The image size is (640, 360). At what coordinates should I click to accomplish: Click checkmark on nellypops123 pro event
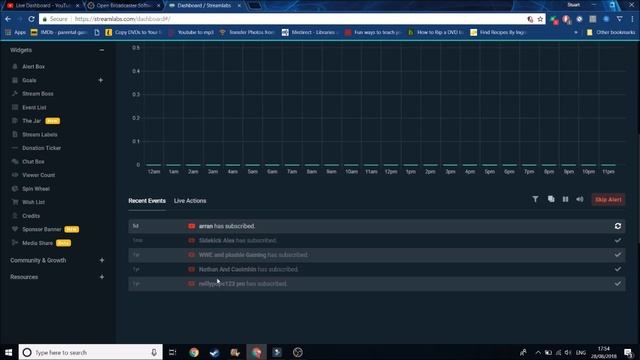(618, 284)
